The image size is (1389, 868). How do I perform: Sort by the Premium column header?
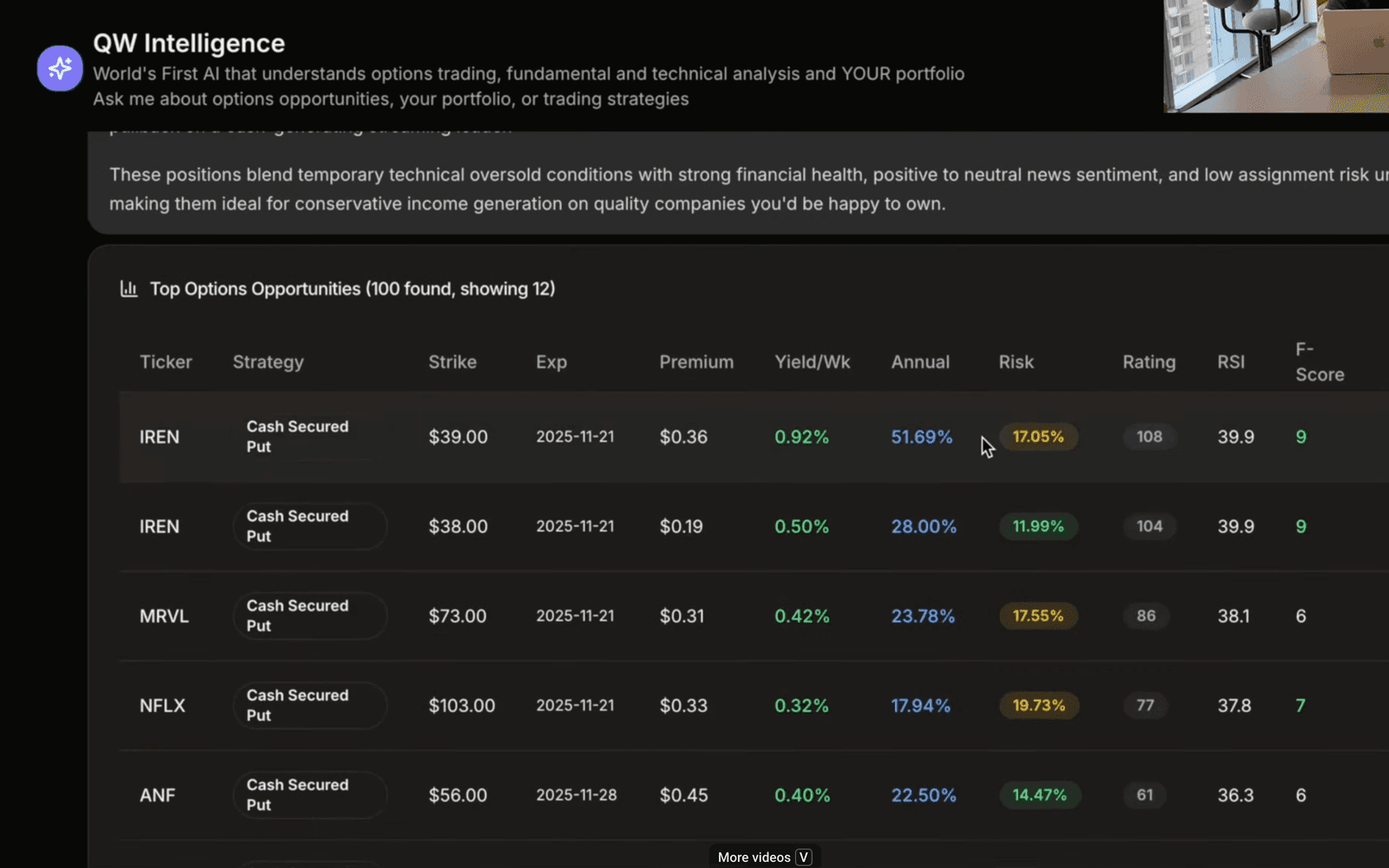pyautogui.click(x=696, y=362)
